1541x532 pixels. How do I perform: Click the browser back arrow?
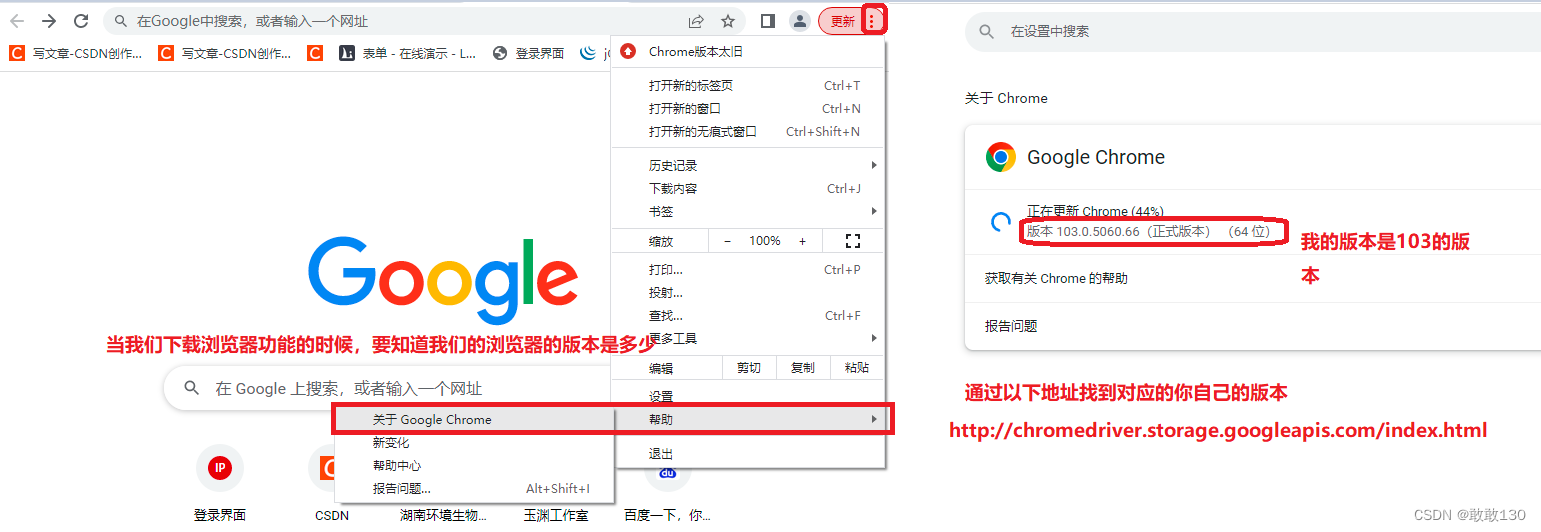[x=17, y=21]
